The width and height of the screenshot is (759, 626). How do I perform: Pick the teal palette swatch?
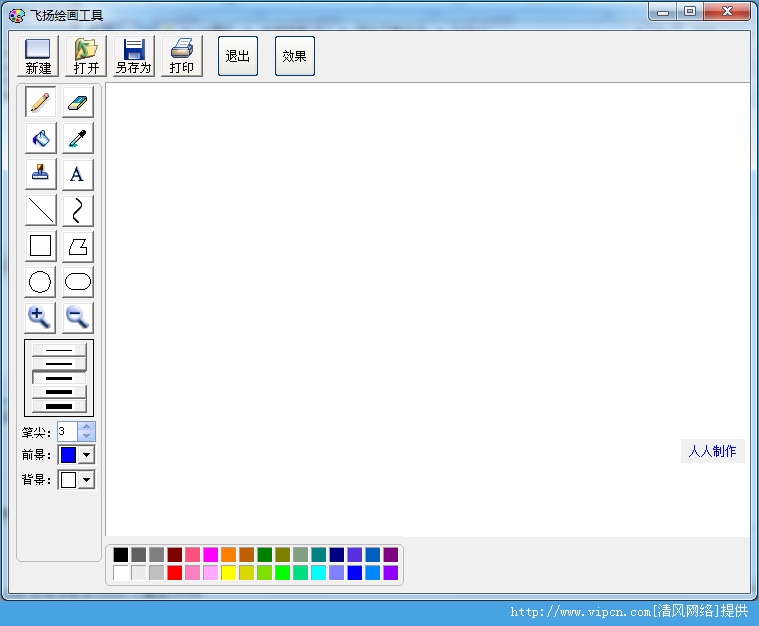(x=319, y=555)
